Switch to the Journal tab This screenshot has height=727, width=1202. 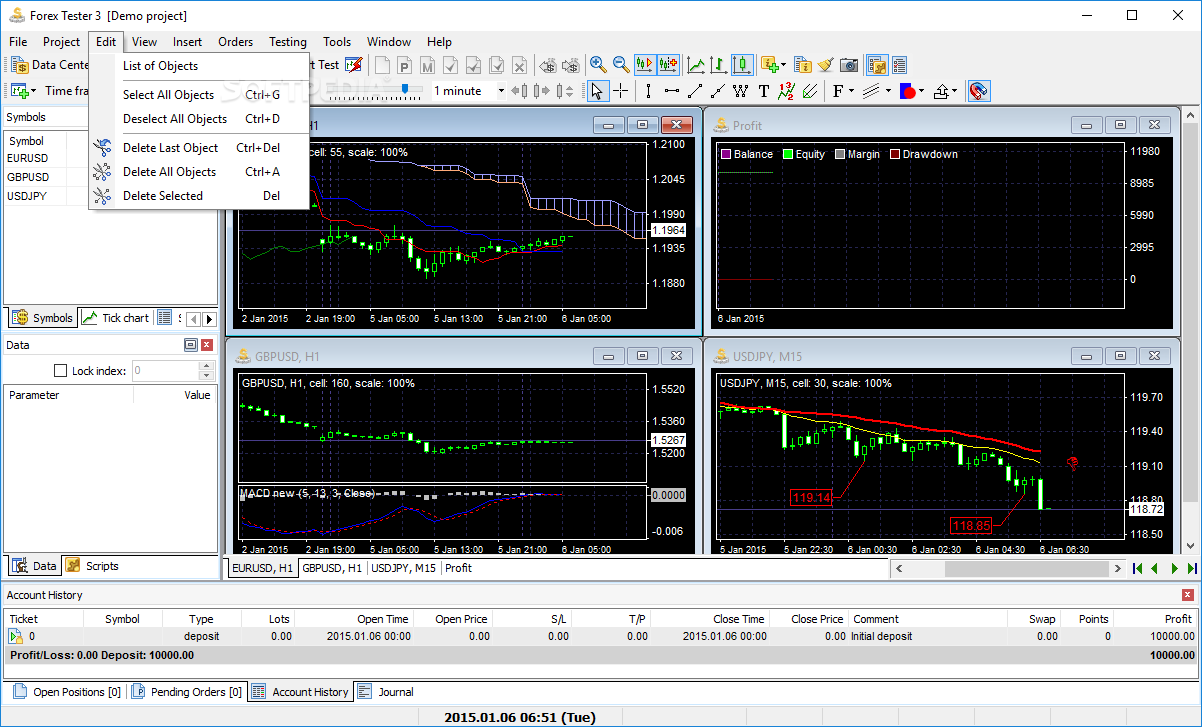(385, 692)
